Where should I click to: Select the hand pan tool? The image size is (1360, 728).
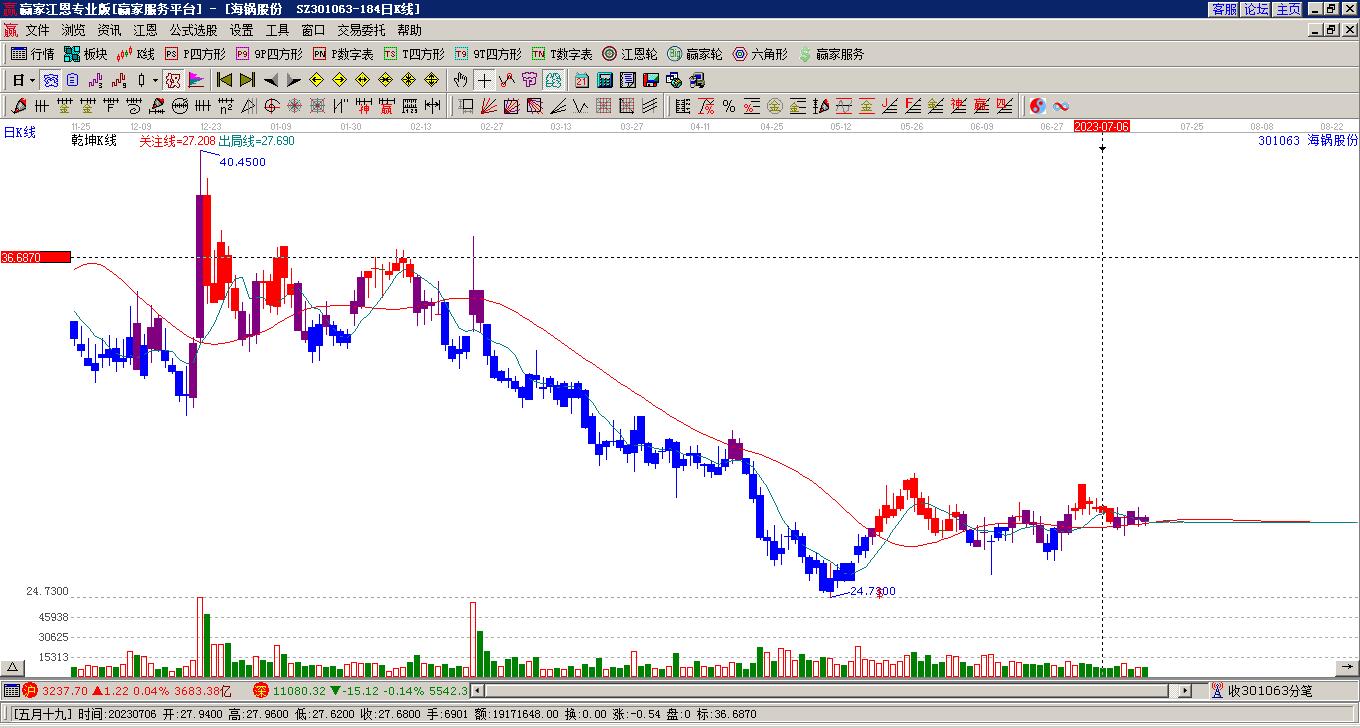point(460,80)
